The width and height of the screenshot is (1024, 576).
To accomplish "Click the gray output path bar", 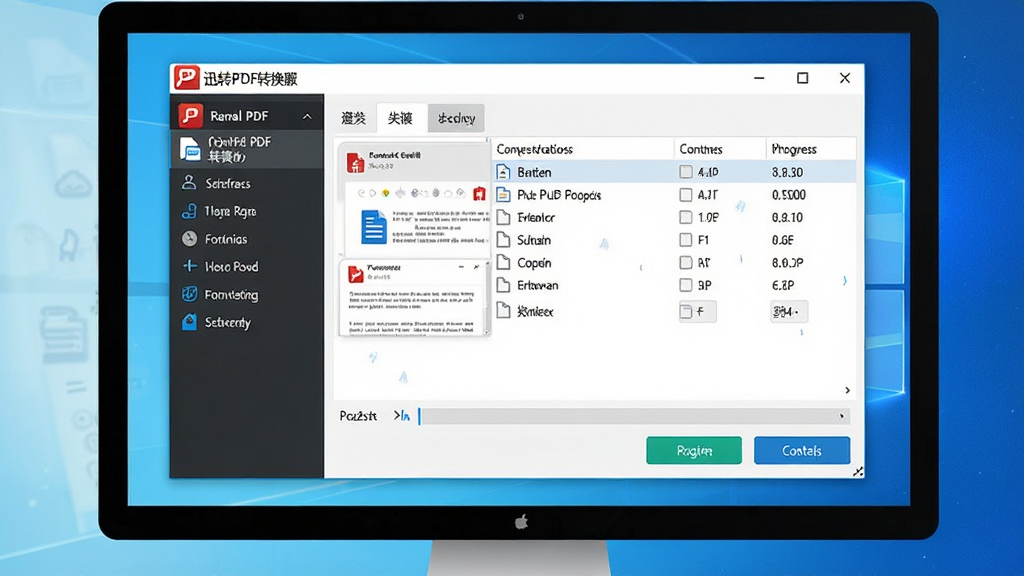I will point(634,416).
